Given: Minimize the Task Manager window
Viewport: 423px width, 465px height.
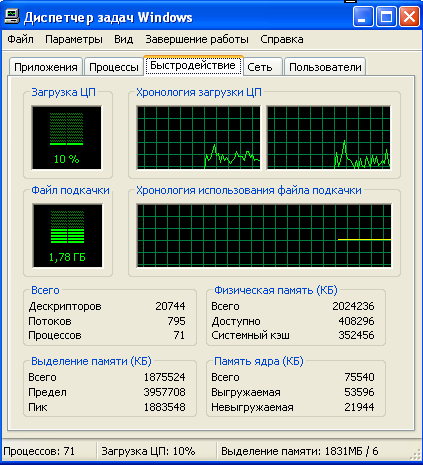Looking at the screenshot, I should [x=363, y=17].
